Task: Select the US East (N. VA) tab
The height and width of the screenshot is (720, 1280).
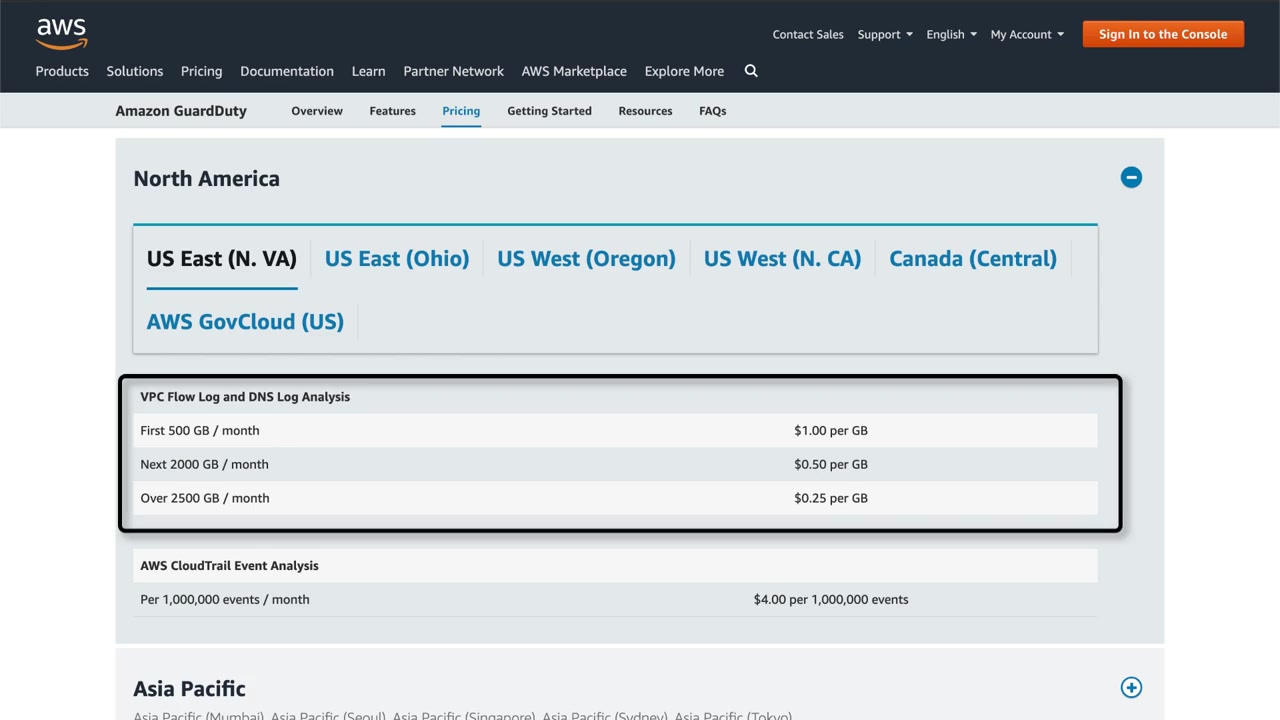Action: point(222,259)
